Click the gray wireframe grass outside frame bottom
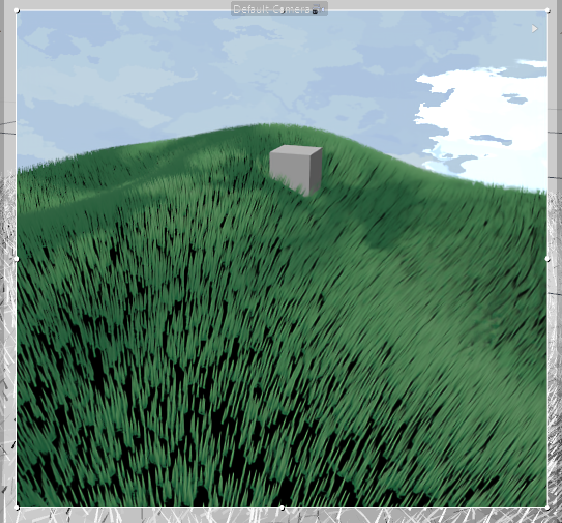Screen dimensions: 562x523 282,515
